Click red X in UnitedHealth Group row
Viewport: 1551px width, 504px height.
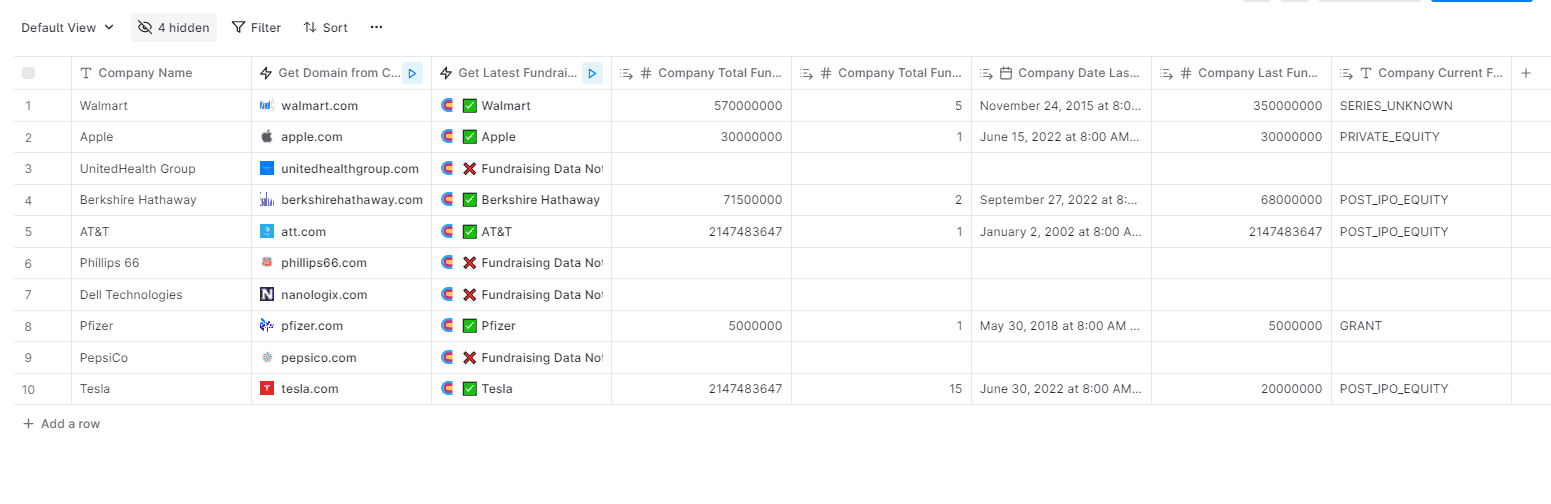[x=469, y=168]
